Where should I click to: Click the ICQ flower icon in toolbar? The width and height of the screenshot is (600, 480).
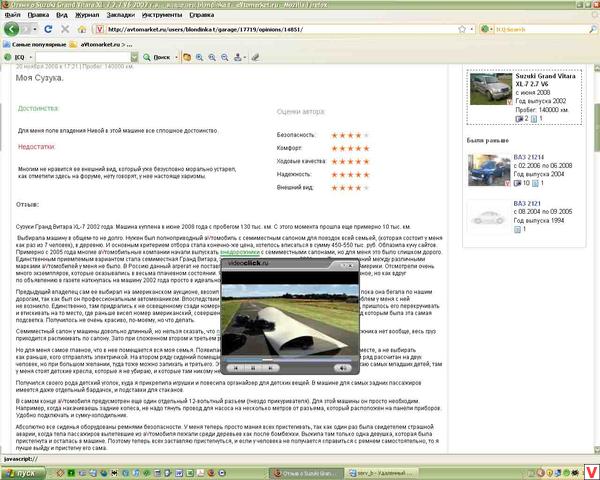click(8, 57)
